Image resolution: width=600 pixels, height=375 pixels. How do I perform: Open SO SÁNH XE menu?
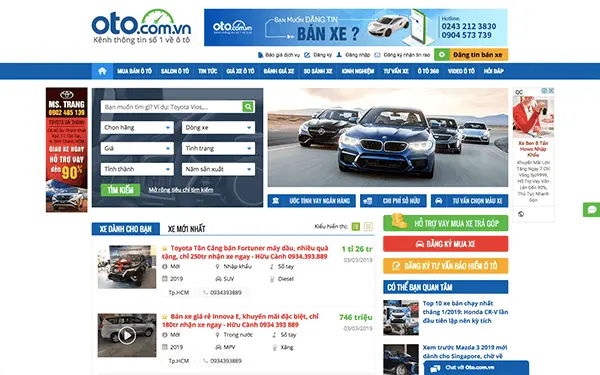point(318,71)
